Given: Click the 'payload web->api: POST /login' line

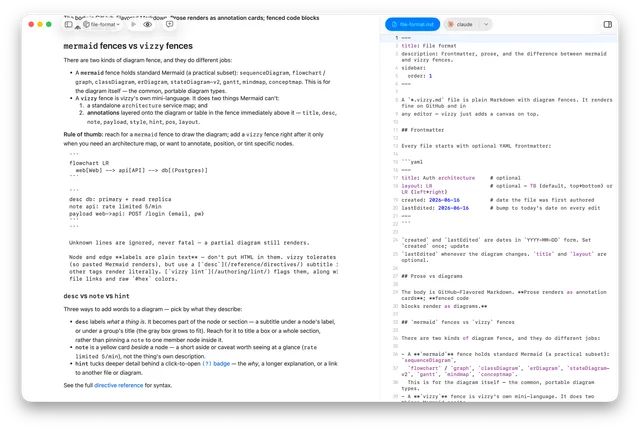Looking at the screenshot, I should click(x=136, y=214).
